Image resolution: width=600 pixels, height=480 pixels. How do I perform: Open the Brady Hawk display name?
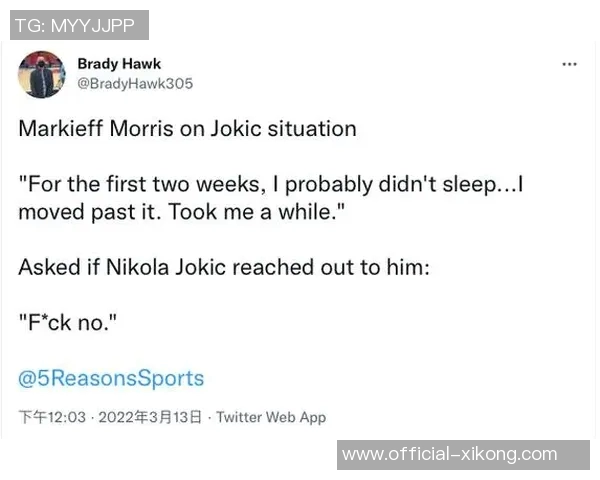(119, 64)
